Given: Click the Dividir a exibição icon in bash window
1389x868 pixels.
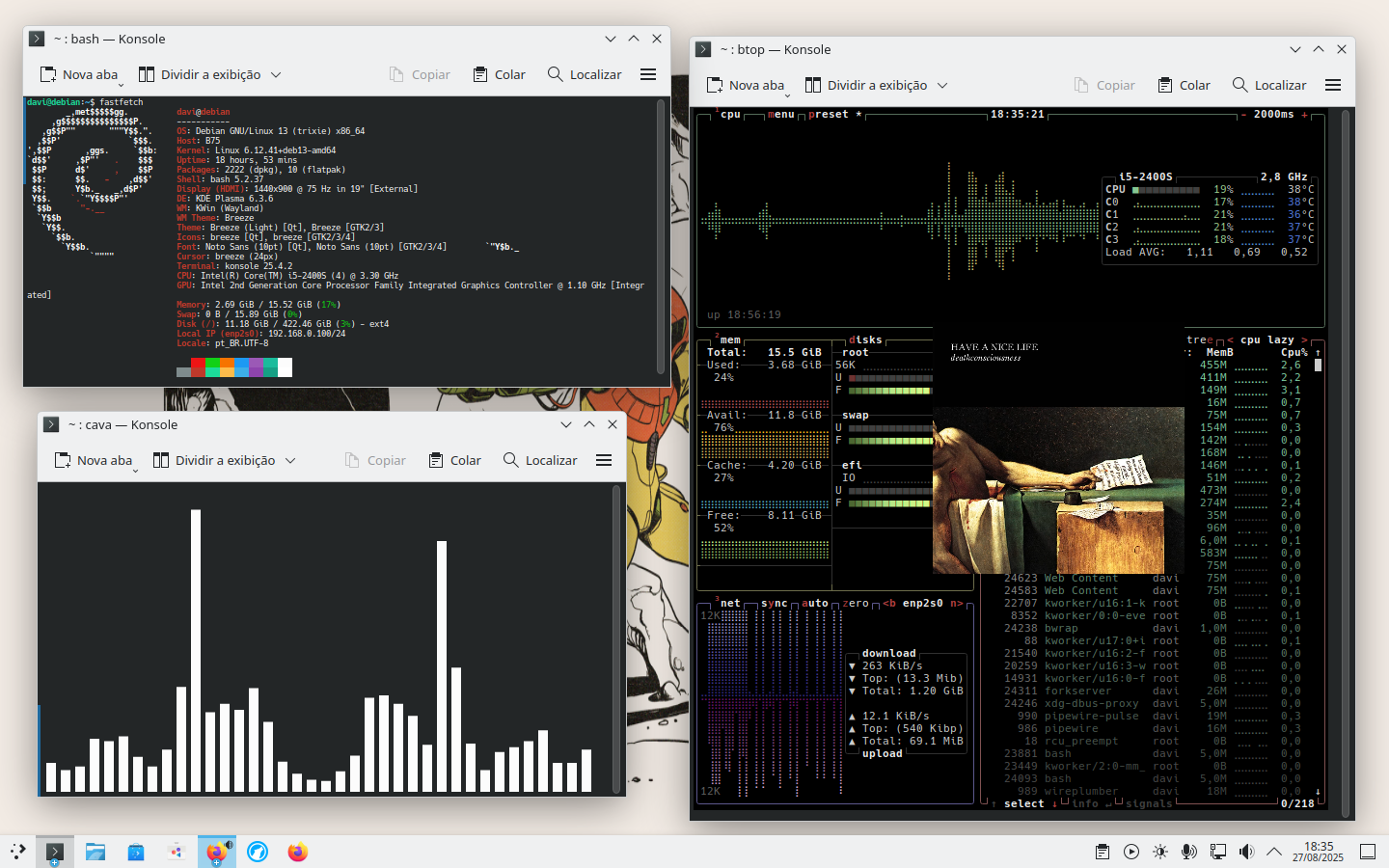Looking at the screenshot, I should tap(147, 74).
